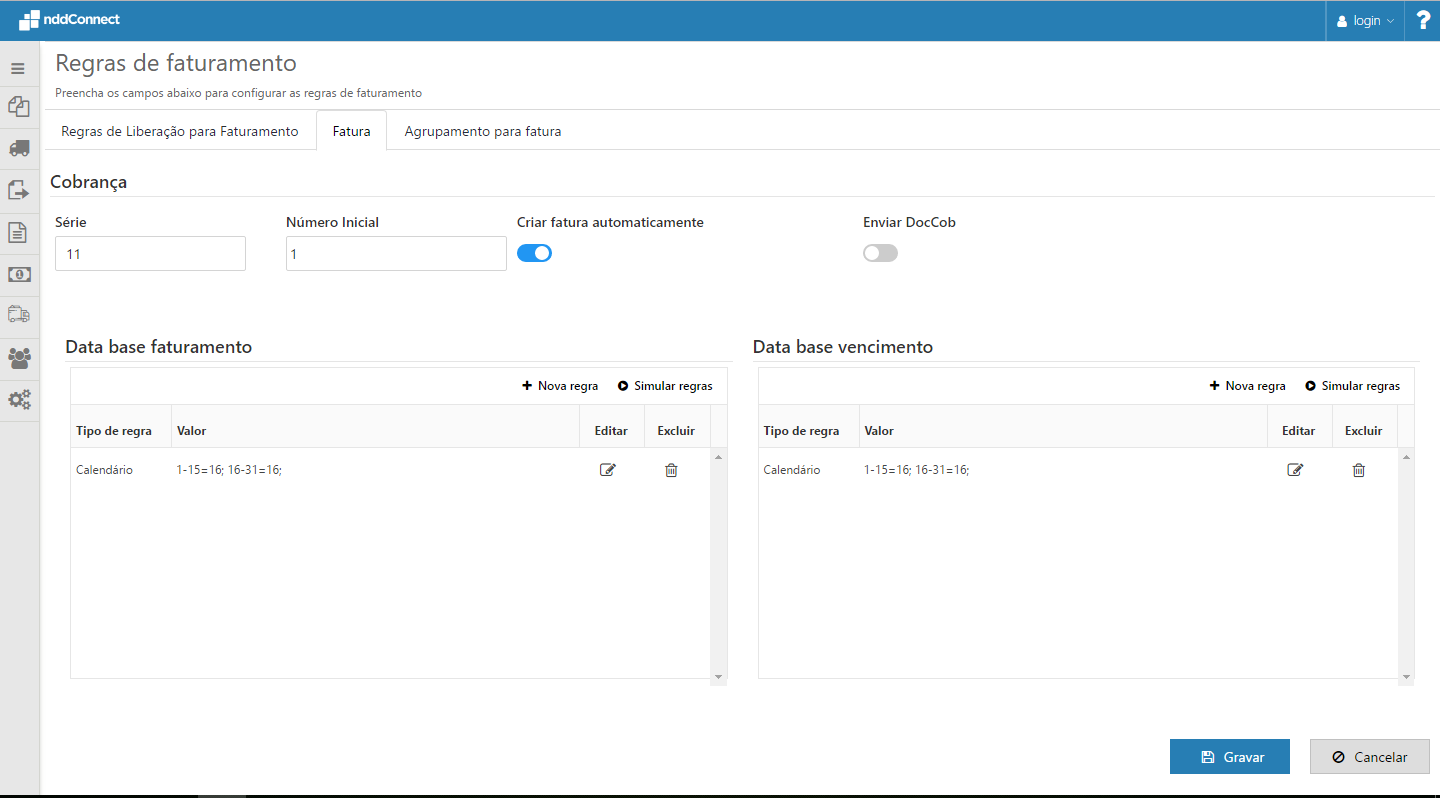Screen dimensions: 1440x798
Task: Open the money bill icon in the sidebar
Action: [19, 274]
